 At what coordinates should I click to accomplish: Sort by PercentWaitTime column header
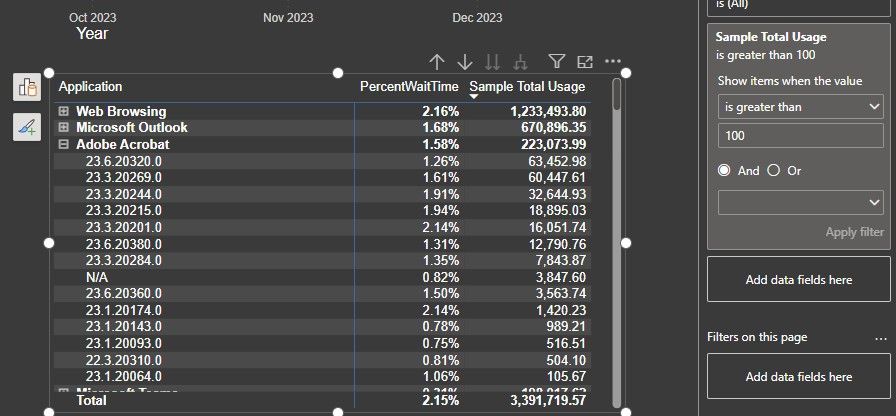pos(409,87)
